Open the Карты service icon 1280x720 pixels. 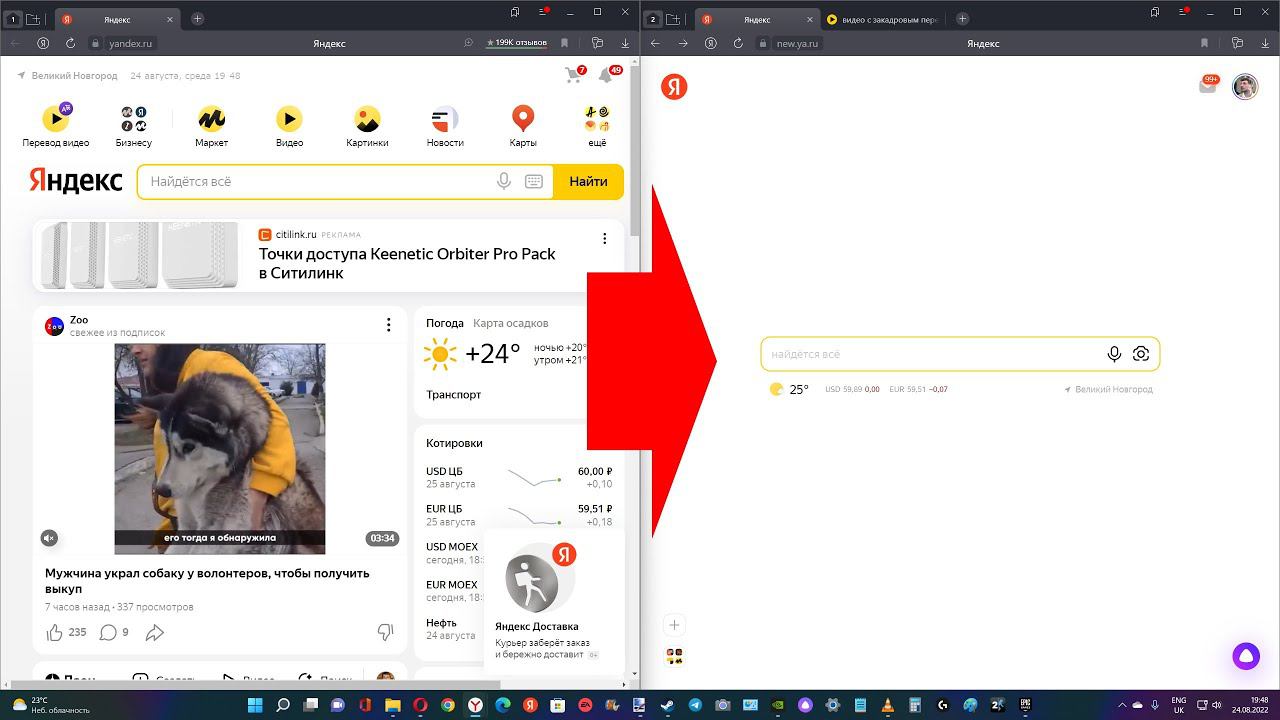click(x=523, y=119)
